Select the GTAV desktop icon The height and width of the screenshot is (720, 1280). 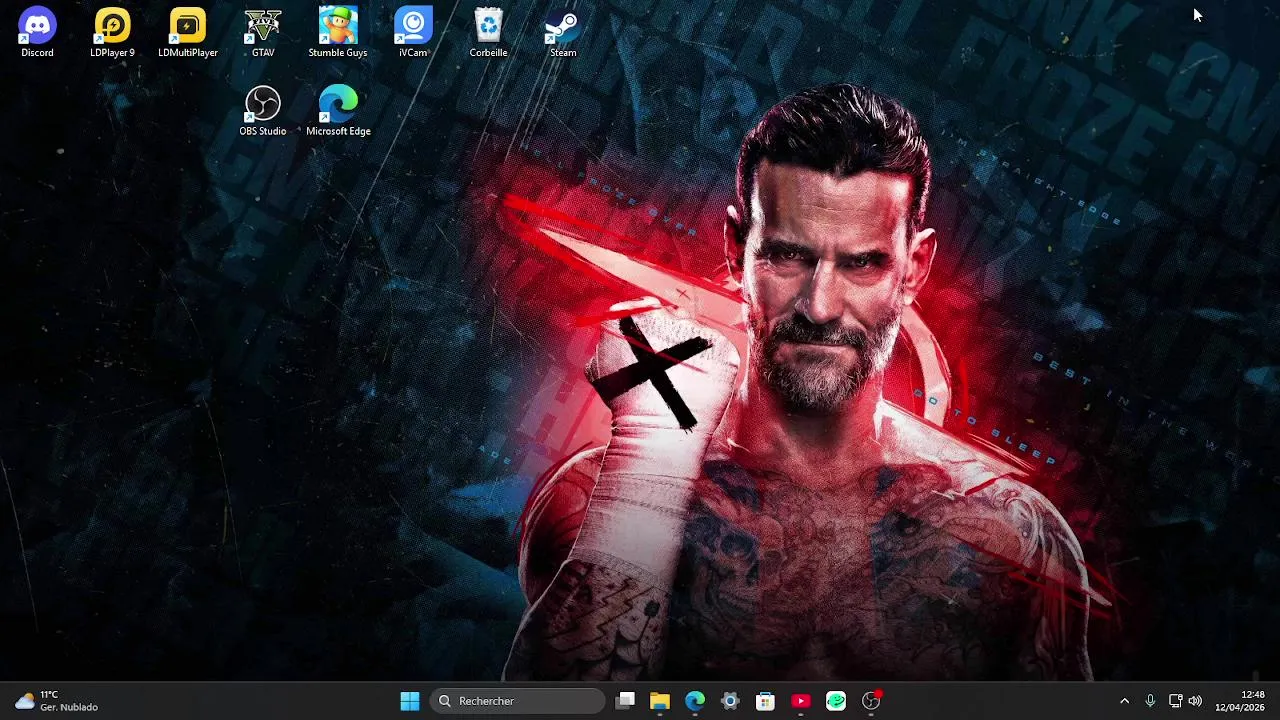(x=263, y=32)
